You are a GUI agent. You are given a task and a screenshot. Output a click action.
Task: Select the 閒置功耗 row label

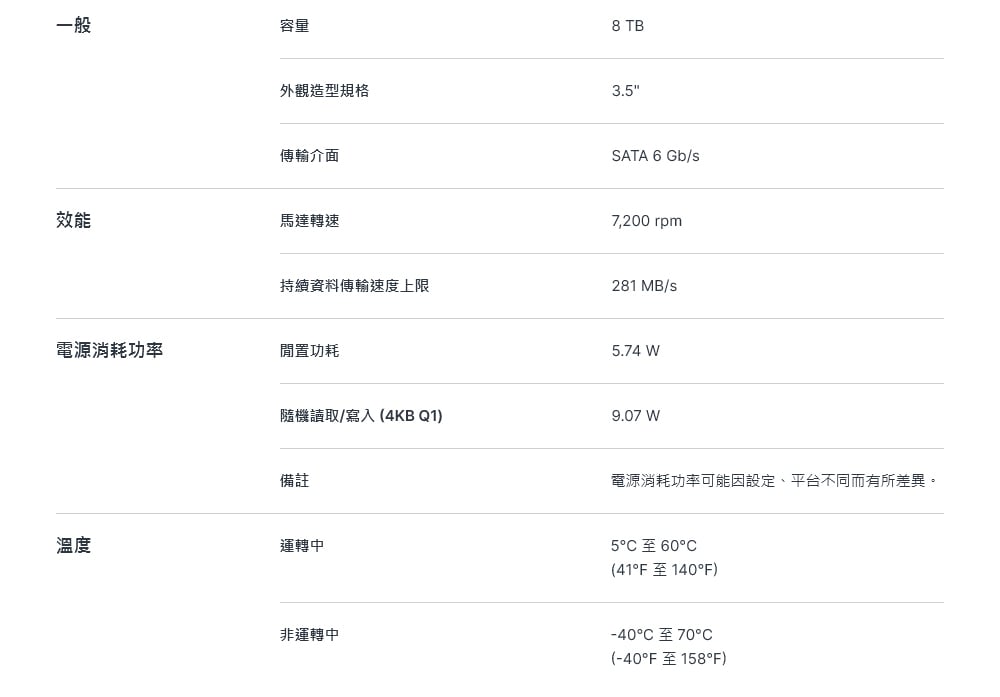pos(309,351)
